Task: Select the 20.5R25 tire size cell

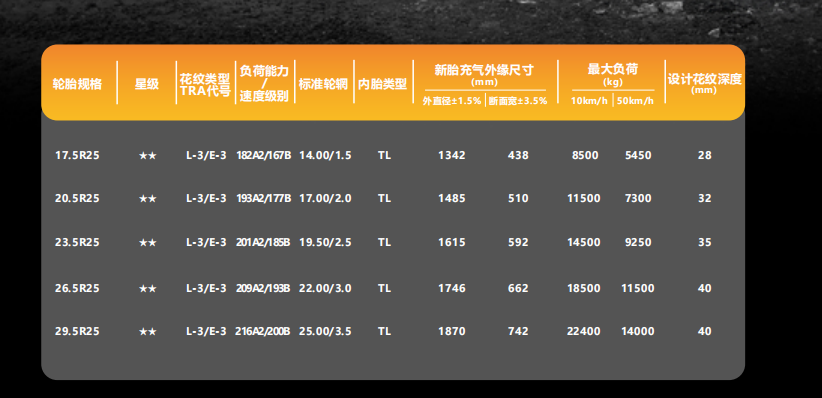Action: pos(77,198)
